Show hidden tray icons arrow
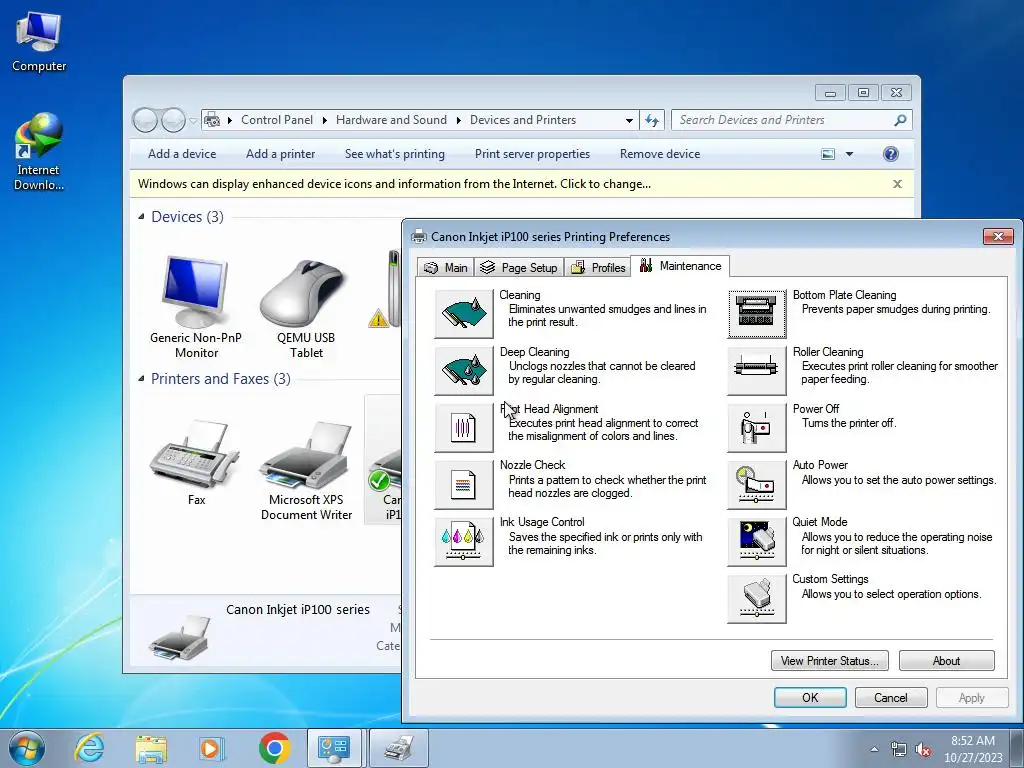This screenshot has height=768, width=1024. (874, 750)
